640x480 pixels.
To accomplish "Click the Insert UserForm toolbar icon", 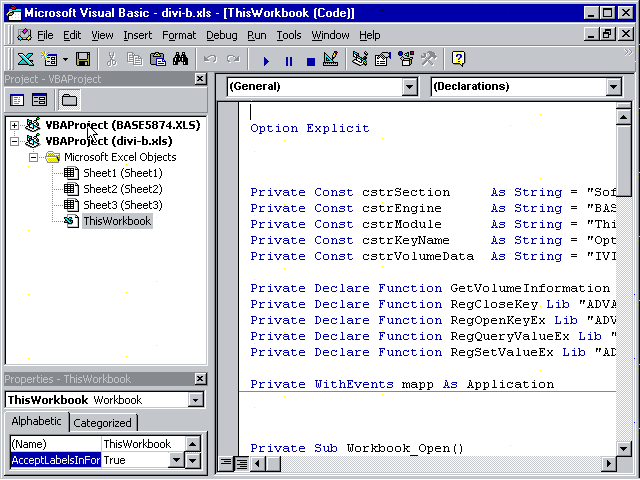I will pyautogui.click(x=50, y=59).
